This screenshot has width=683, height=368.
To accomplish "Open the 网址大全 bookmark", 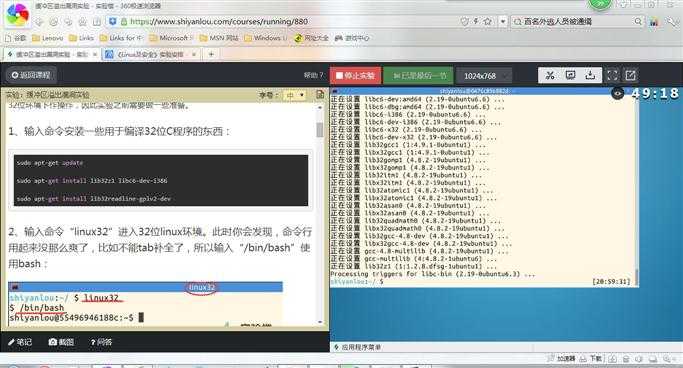I will click(x=311, y=38).
